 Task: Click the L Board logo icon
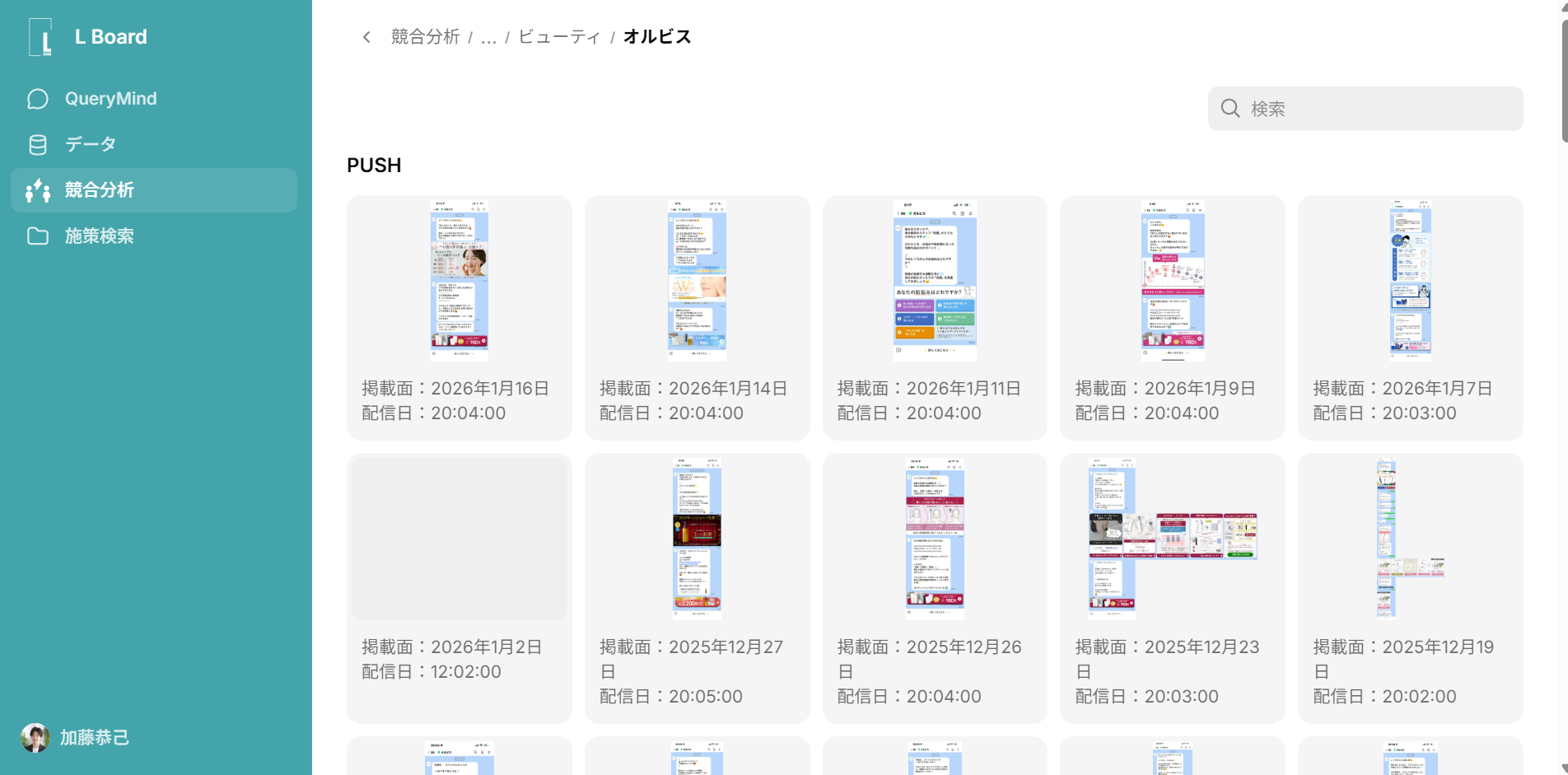41,36
